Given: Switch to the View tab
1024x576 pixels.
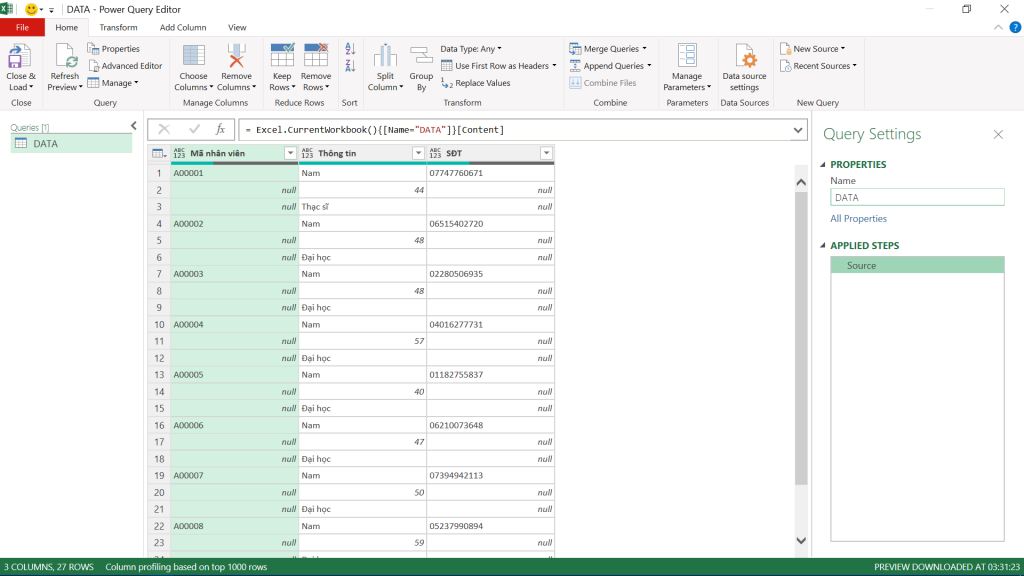Looking at the screenshot, I should (237, 27).
